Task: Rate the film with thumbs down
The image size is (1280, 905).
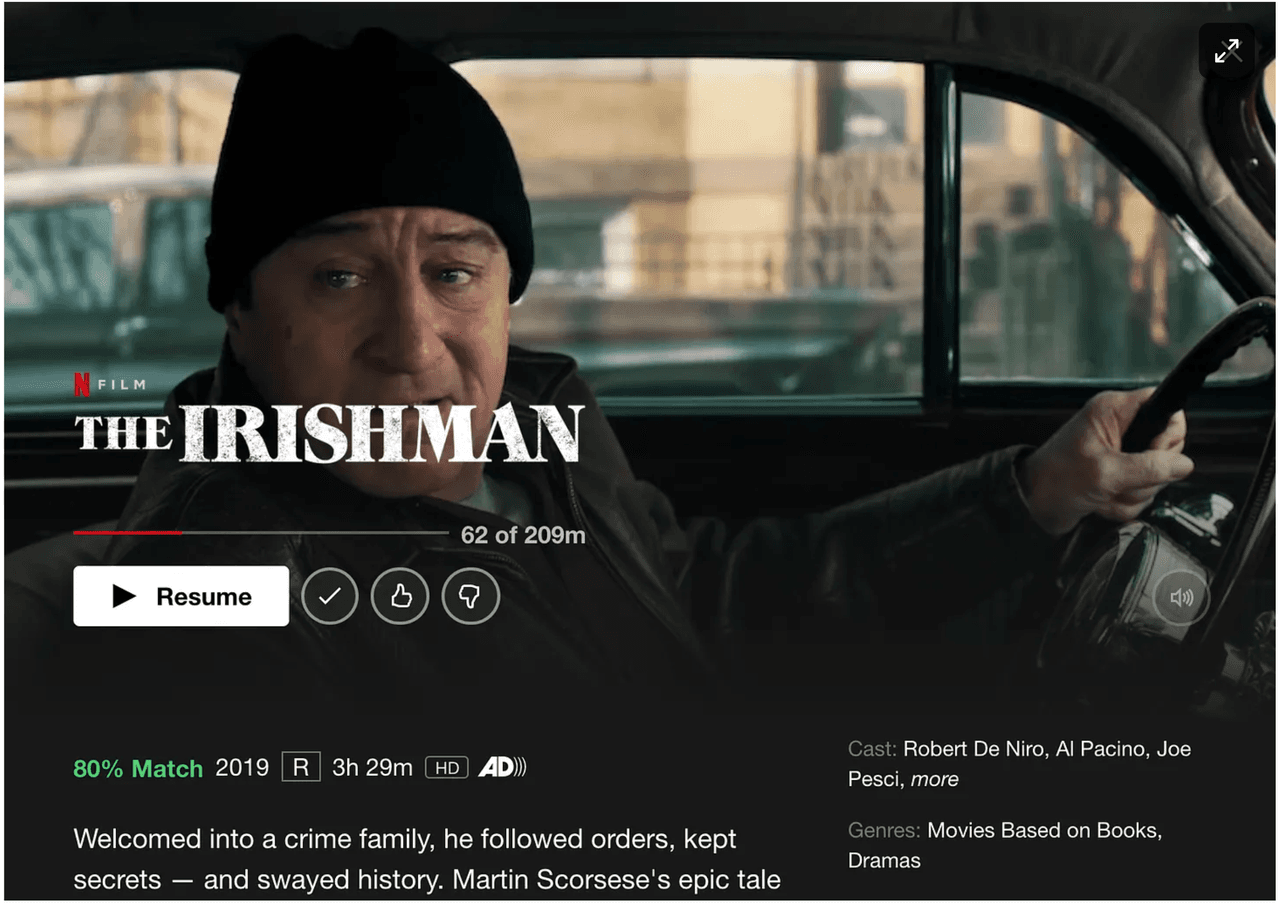Action: click(470, 596)
